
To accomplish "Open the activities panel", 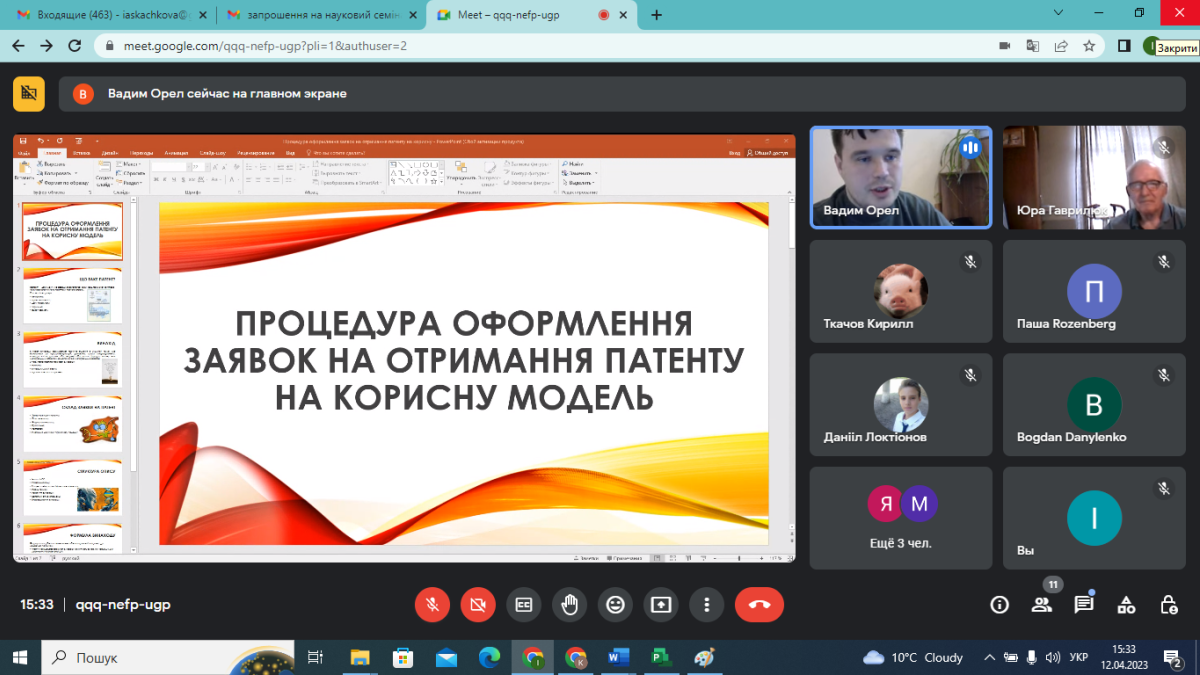I will [1126, 604].
